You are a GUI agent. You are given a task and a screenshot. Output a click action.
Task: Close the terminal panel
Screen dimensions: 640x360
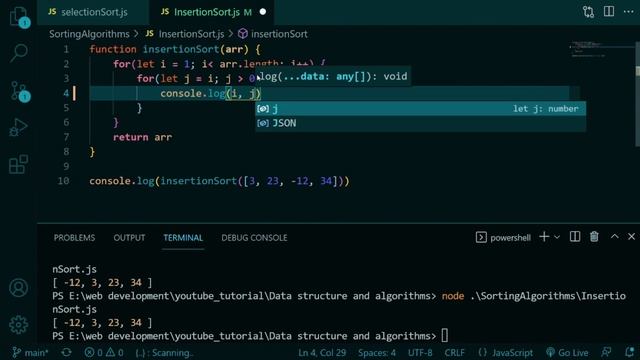(x=631, y=237)
